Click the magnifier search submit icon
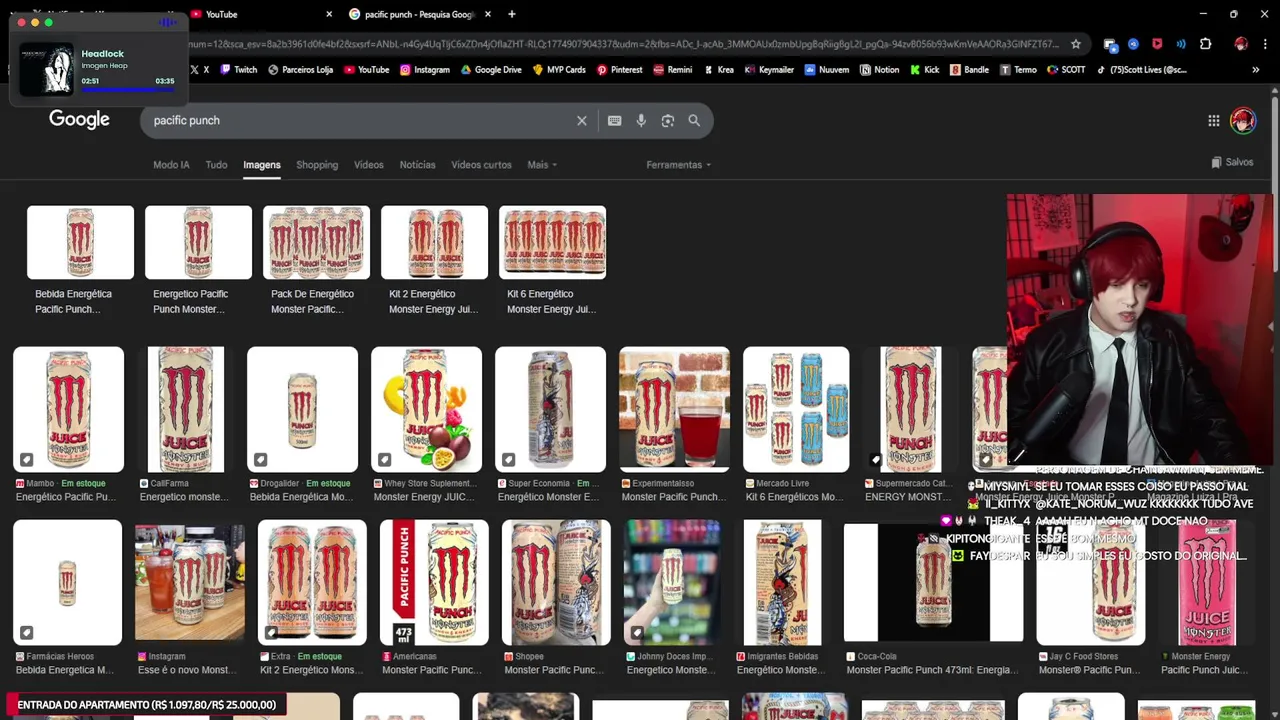1280x720 pixels. pos(694,120)
